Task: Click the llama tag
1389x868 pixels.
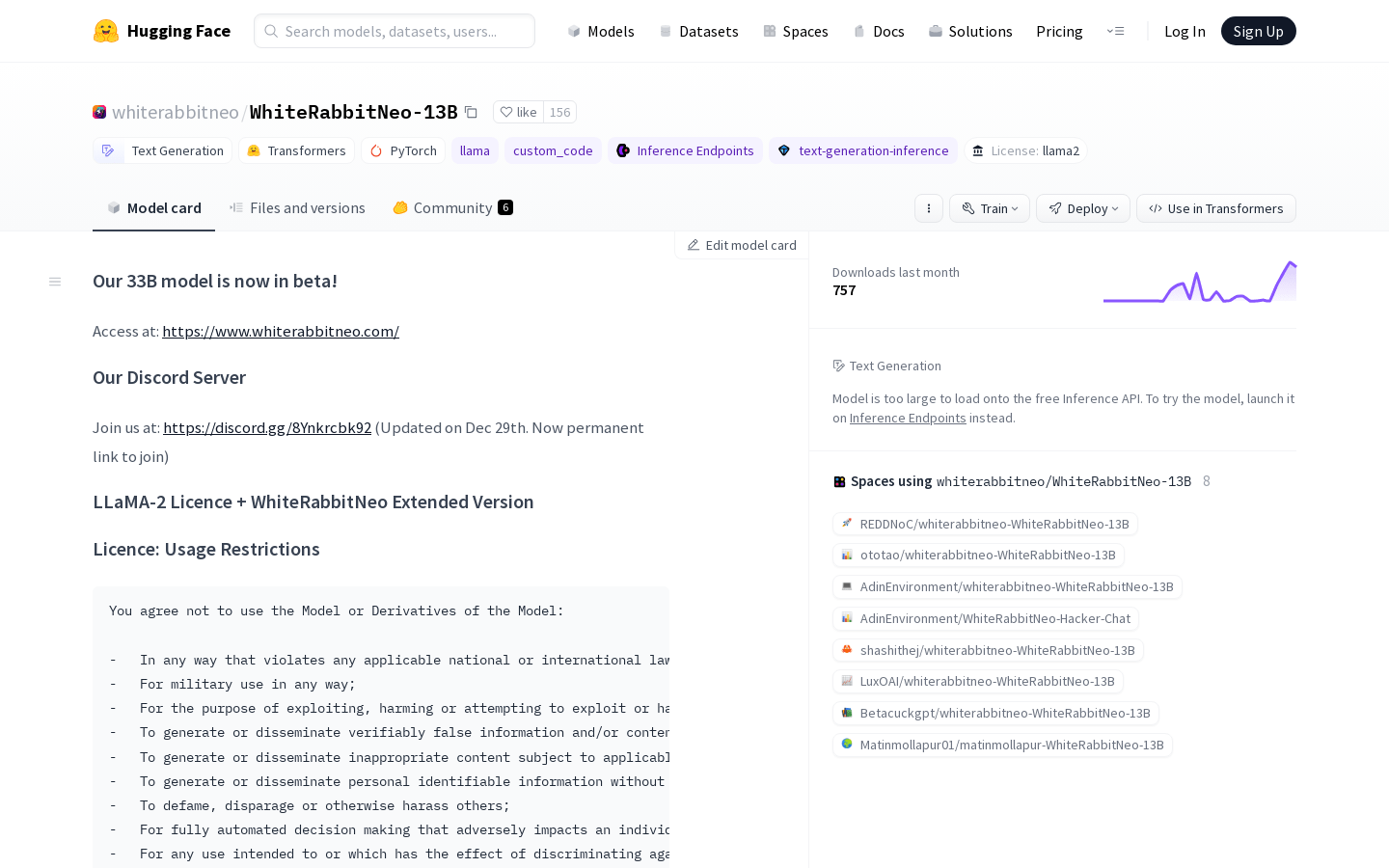Action: pyautogui.click(x=475, y=150)
